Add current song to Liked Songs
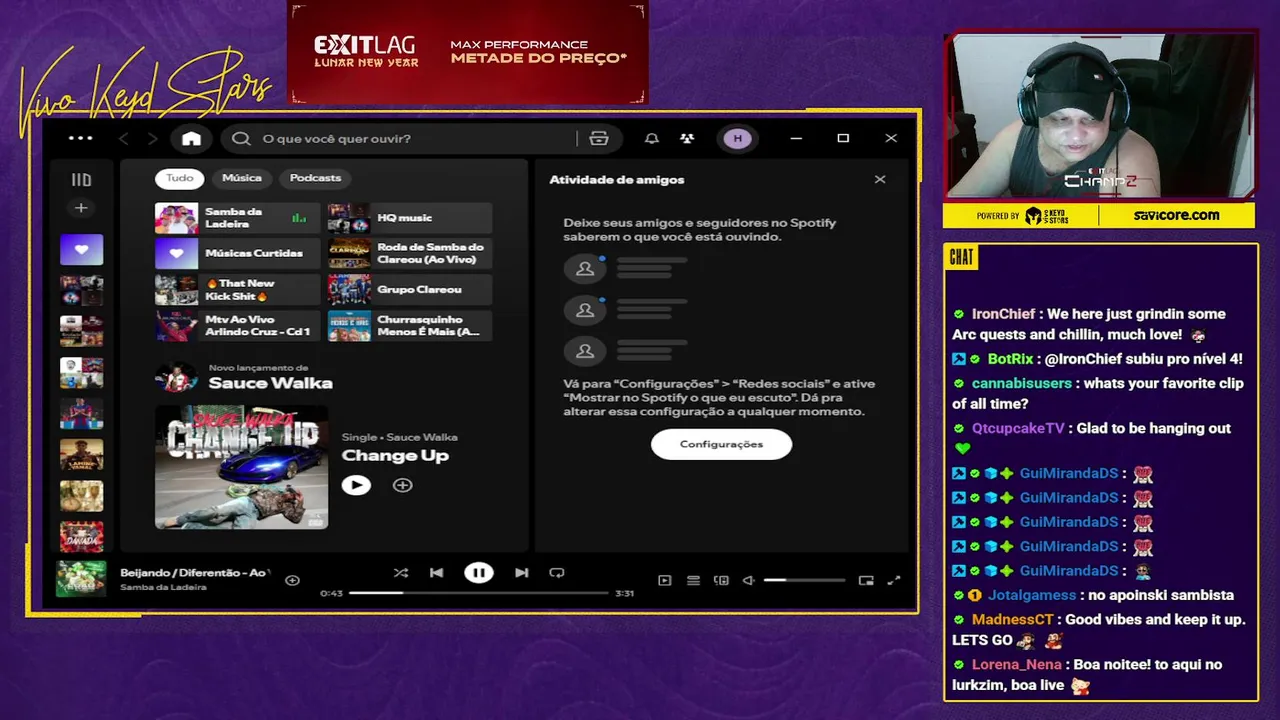 click(292, 580)
